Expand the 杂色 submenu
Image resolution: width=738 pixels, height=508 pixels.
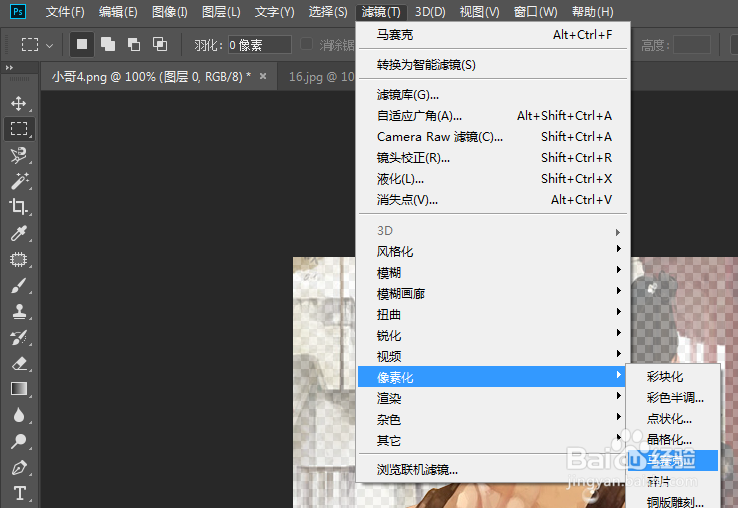pos(493,419)
